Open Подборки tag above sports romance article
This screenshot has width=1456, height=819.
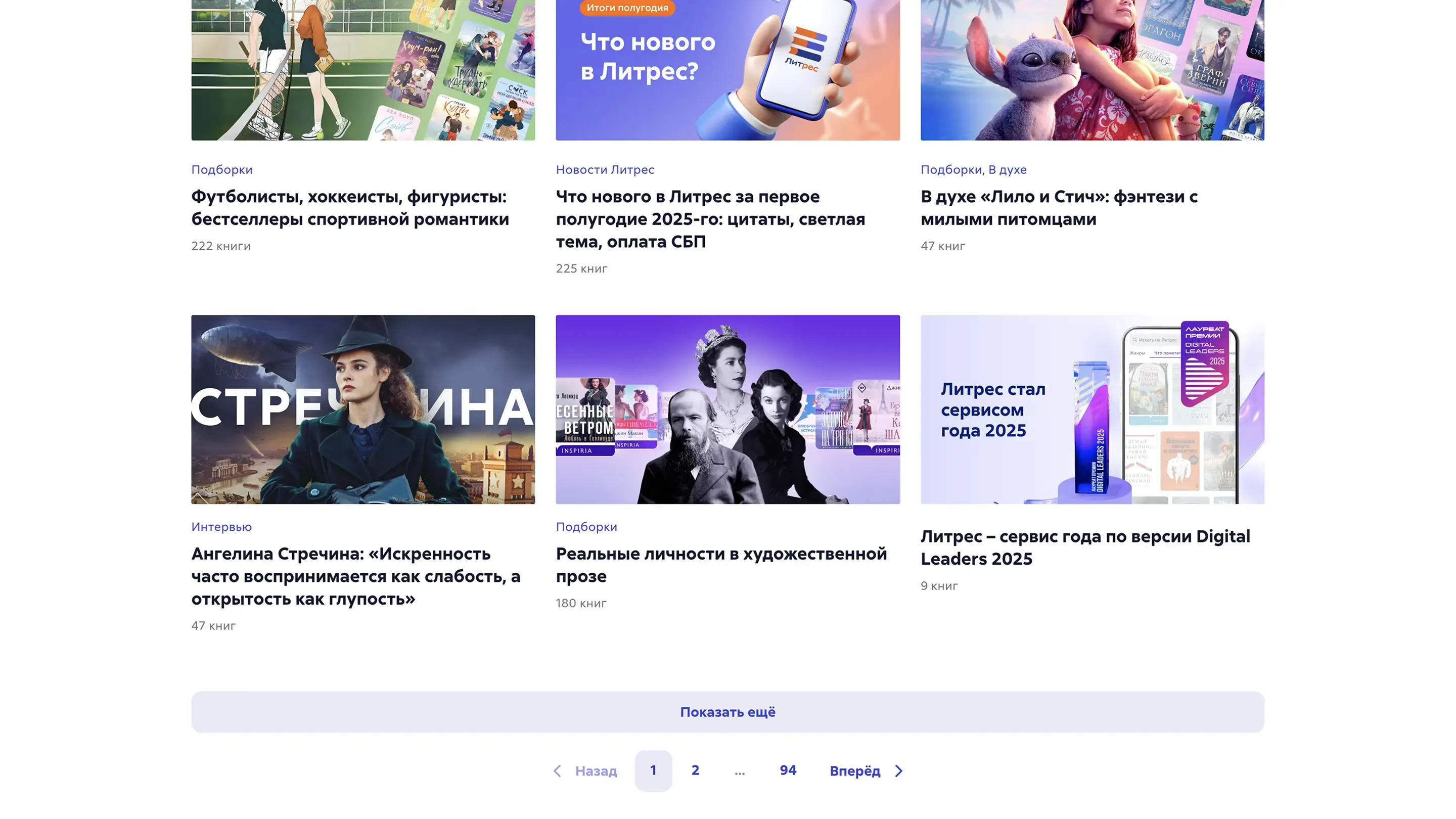[221, 169]
